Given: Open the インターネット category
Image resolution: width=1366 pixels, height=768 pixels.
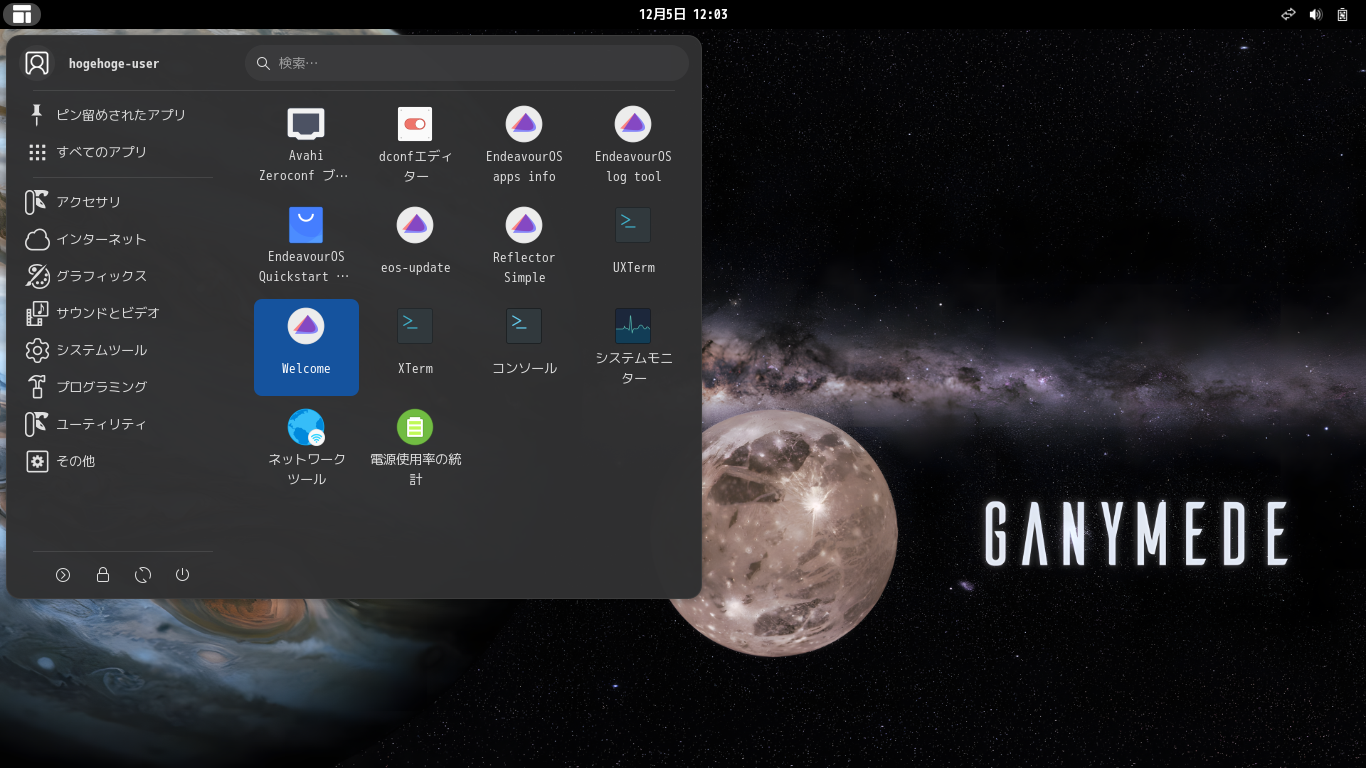Looking at the screenshot, I should (x=119, y=239).
